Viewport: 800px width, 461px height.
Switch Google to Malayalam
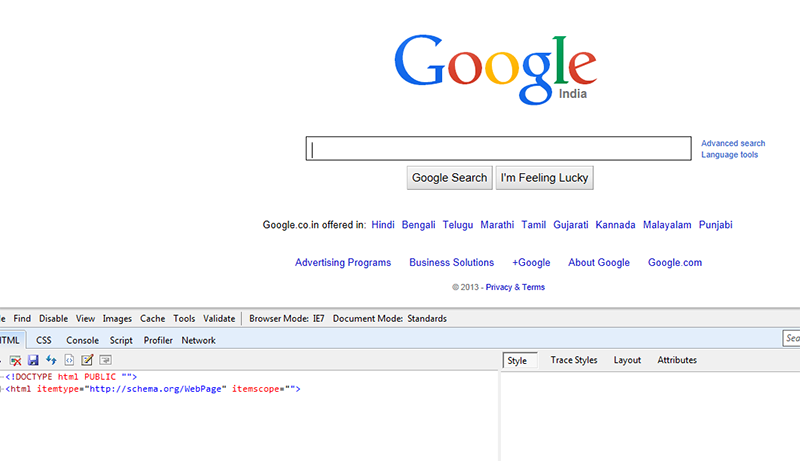tap(667, 225)
